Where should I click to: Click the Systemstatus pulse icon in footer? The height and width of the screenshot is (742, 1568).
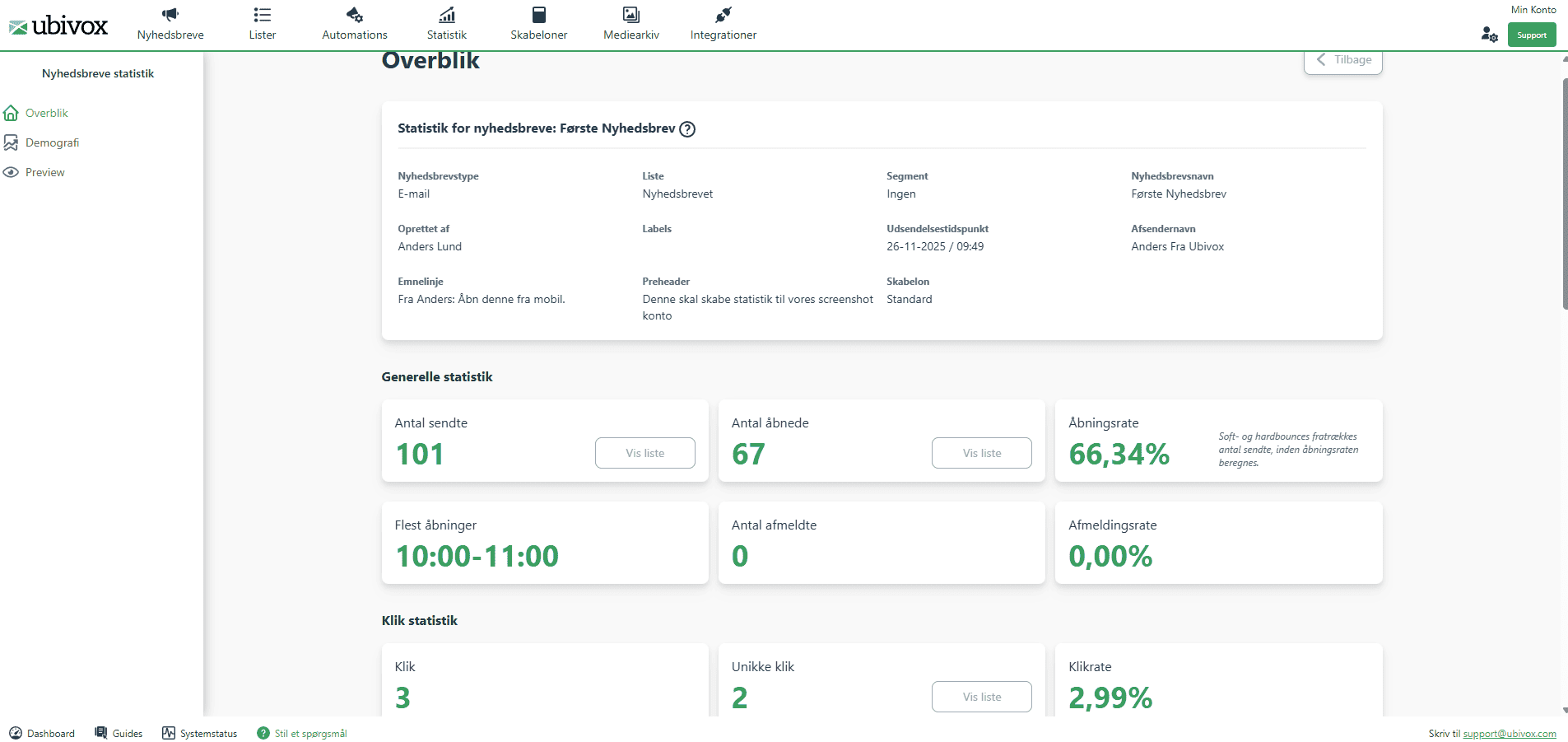[x=169, y=733]
